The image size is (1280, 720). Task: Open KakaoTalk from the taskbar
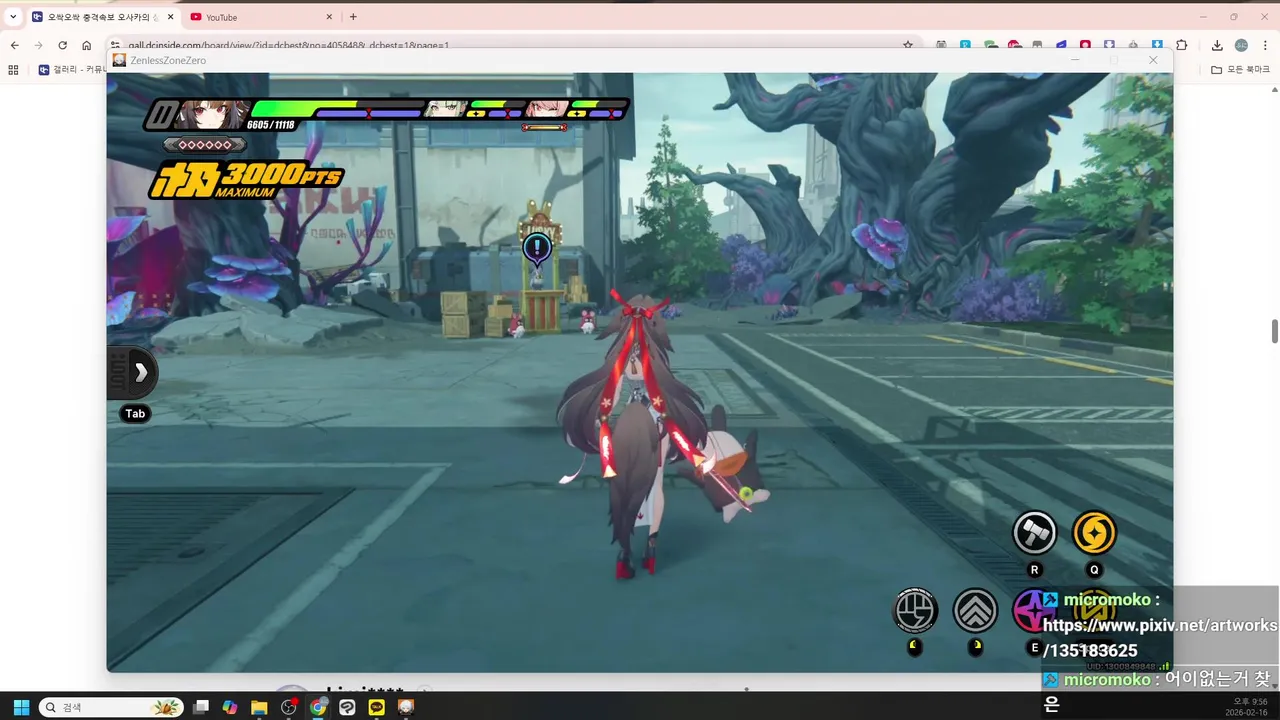click(x=376, y=707)
